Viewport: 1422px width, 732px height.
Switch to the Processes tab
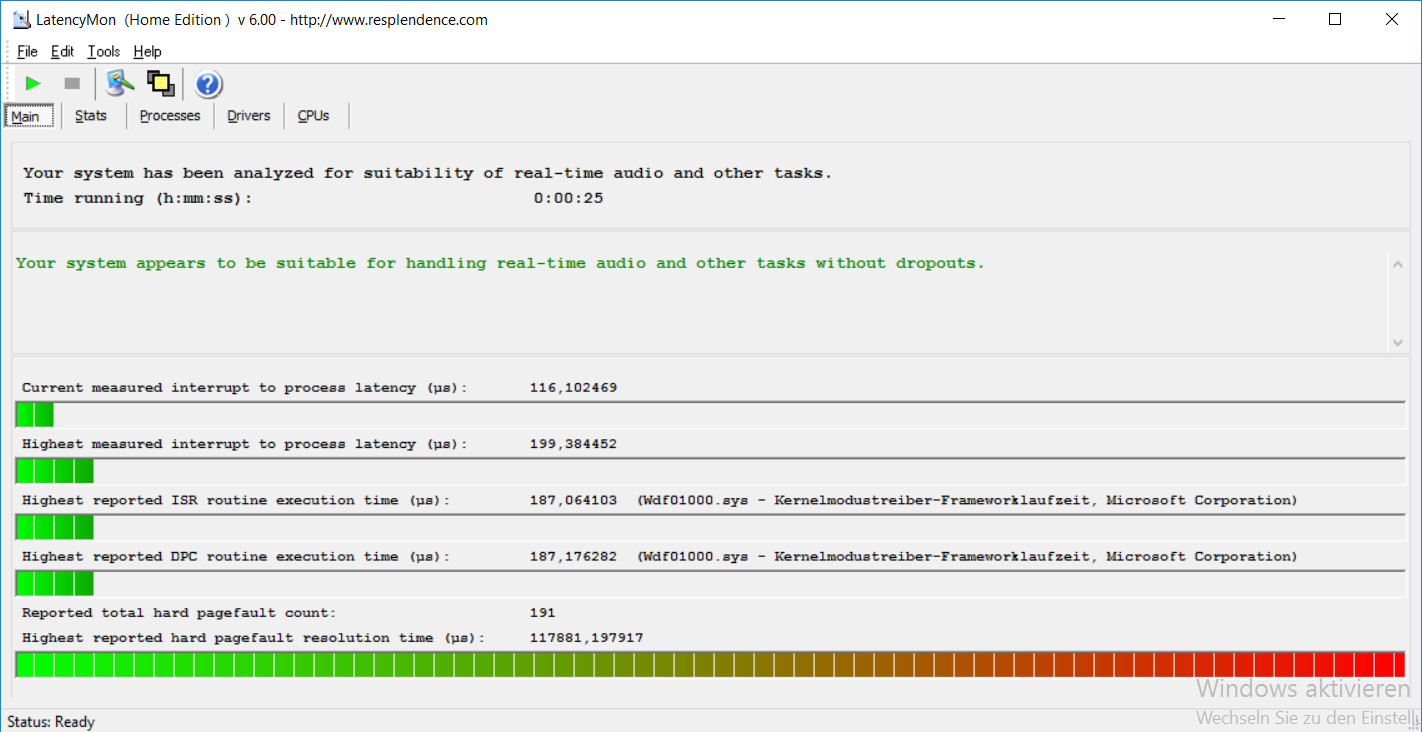pos(170,116)
